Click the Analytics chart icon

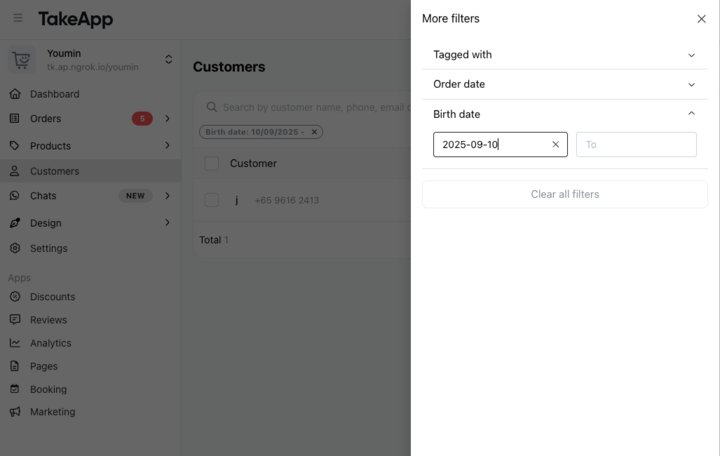coord(15,343)
